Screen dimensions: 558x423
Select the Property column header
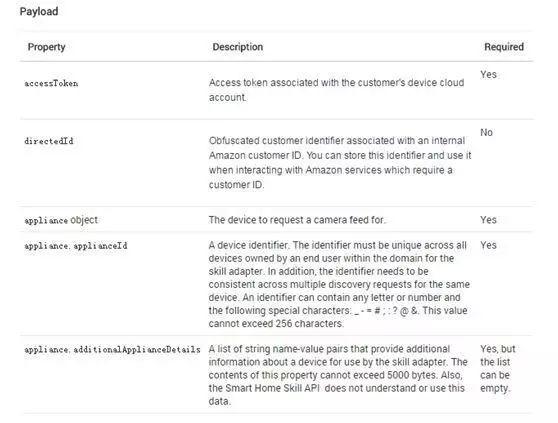(47, 47)
